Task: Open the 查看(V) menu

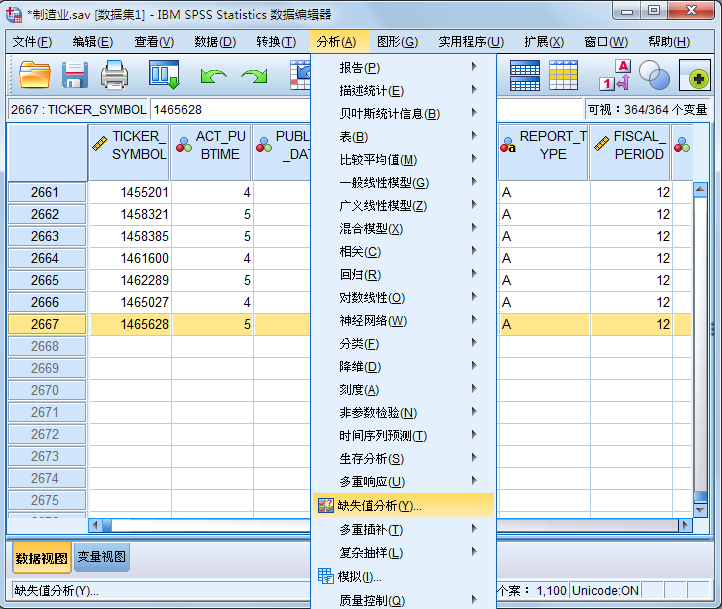Action: click(x=154, y=42)
